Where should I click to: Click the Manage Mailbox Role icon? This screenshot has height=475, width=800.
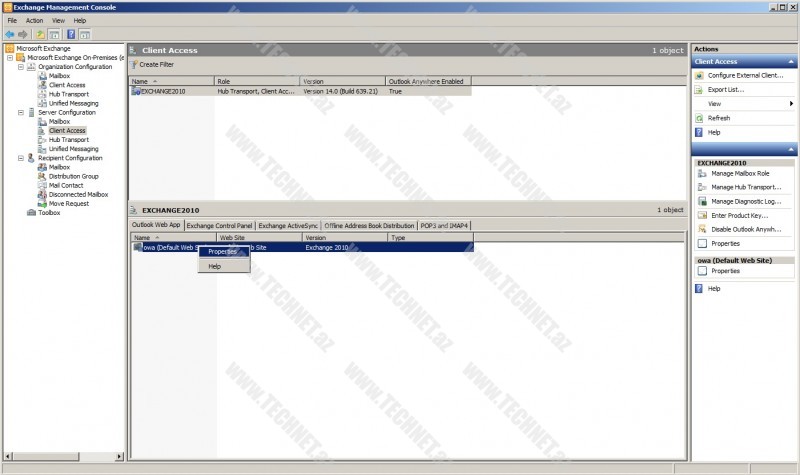point(703,173)
